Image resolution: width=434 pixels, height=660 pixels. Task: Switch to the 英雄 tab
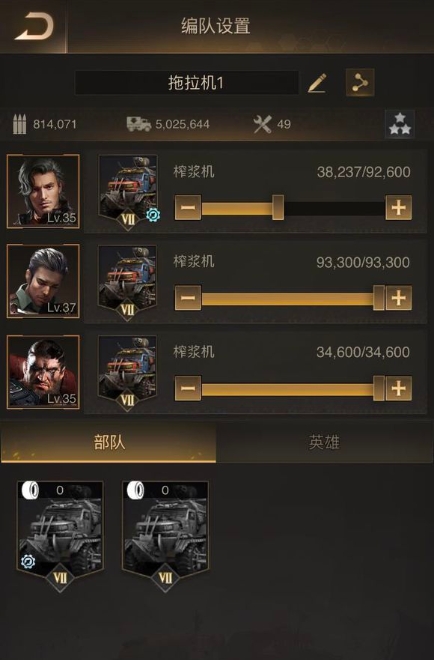point(325,443)
